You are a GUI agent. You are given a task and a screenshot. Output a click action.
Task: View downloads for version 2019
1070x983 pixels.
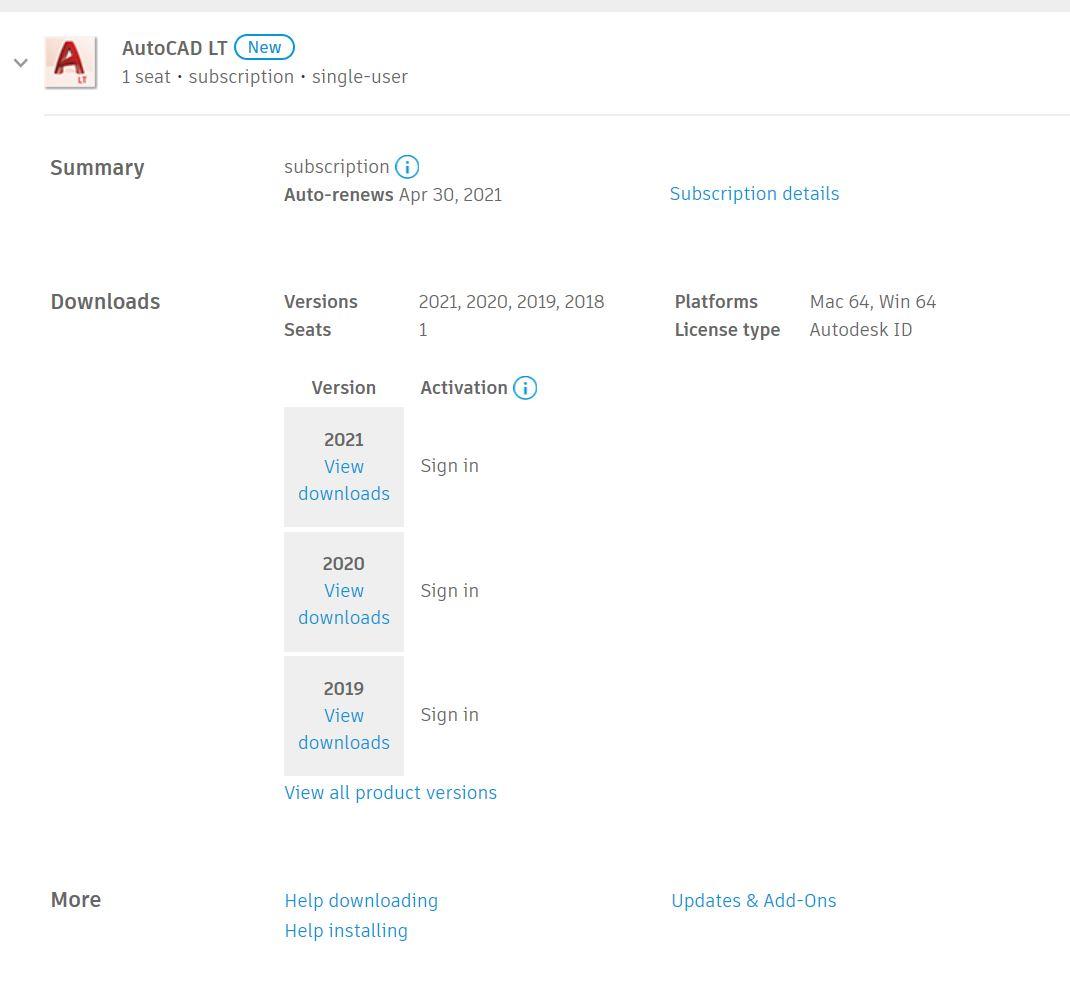[x=343, y=729]
